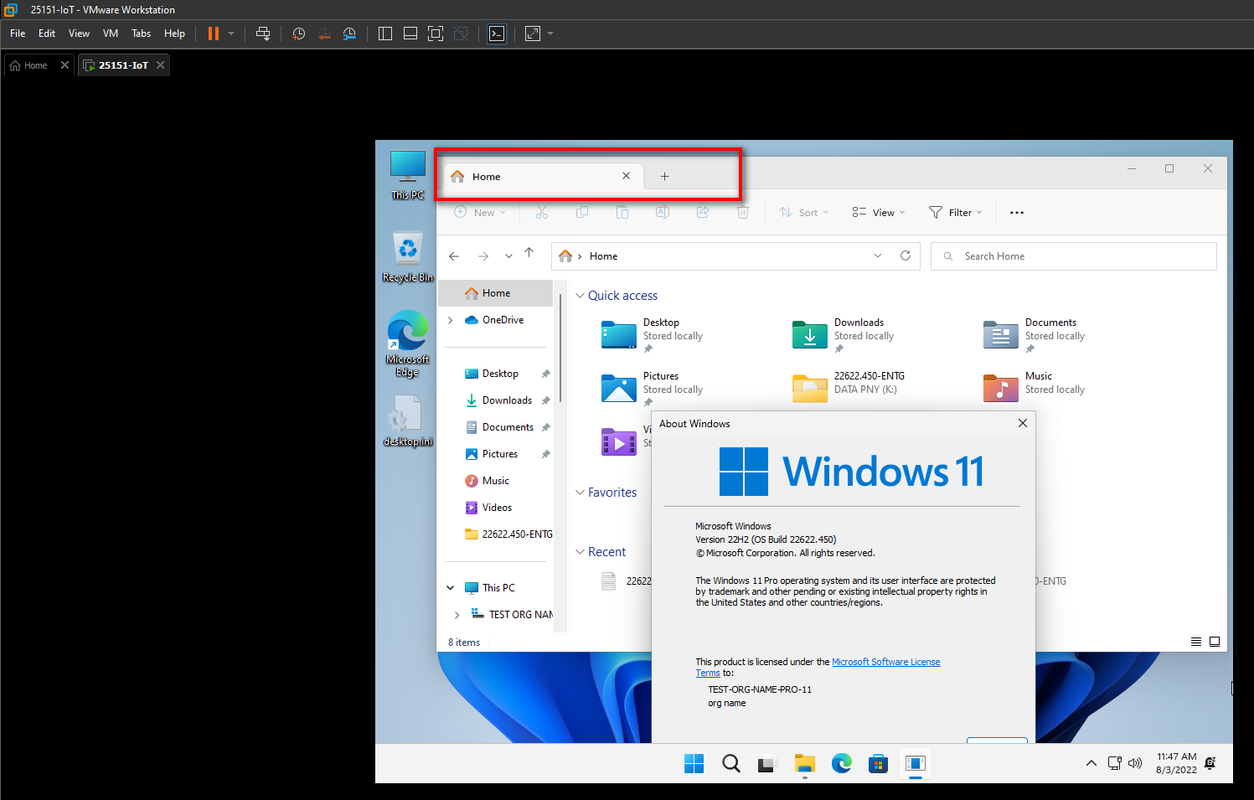
Task: Close the Home File Explorer tab
Action: click(626, 176)
